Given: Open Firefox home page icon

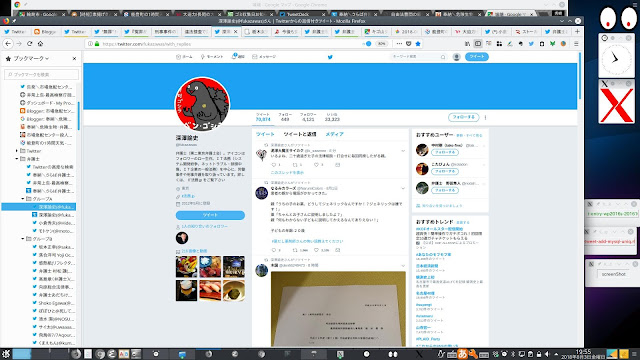Looking at the screenshot, I should coord(40,44).
